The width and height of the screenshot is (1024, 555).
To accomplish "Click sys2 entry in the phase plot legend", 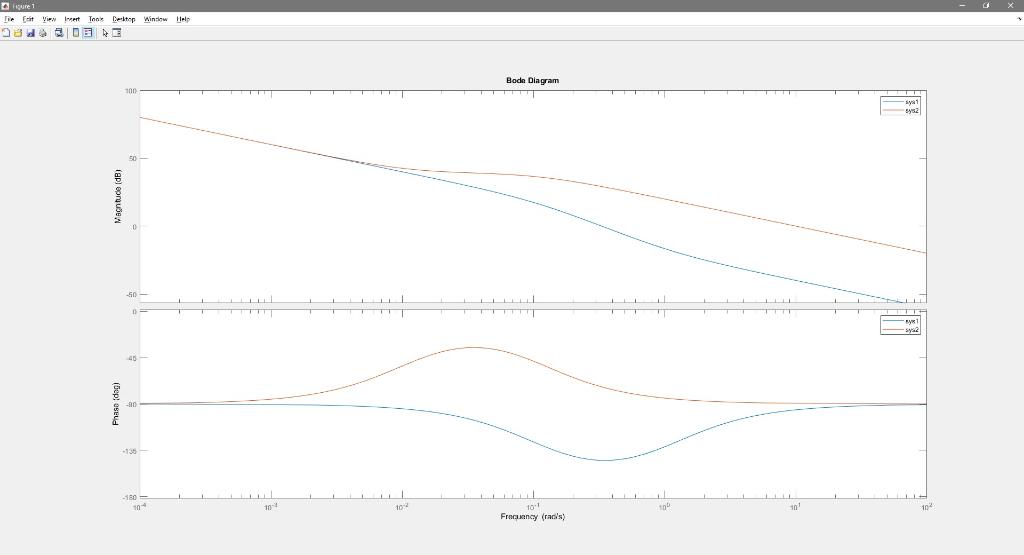I will (x=901, y=330).
